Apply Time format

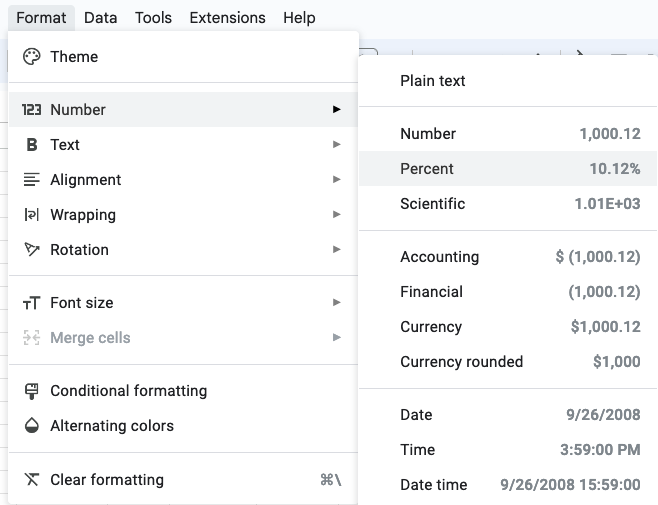508,450
